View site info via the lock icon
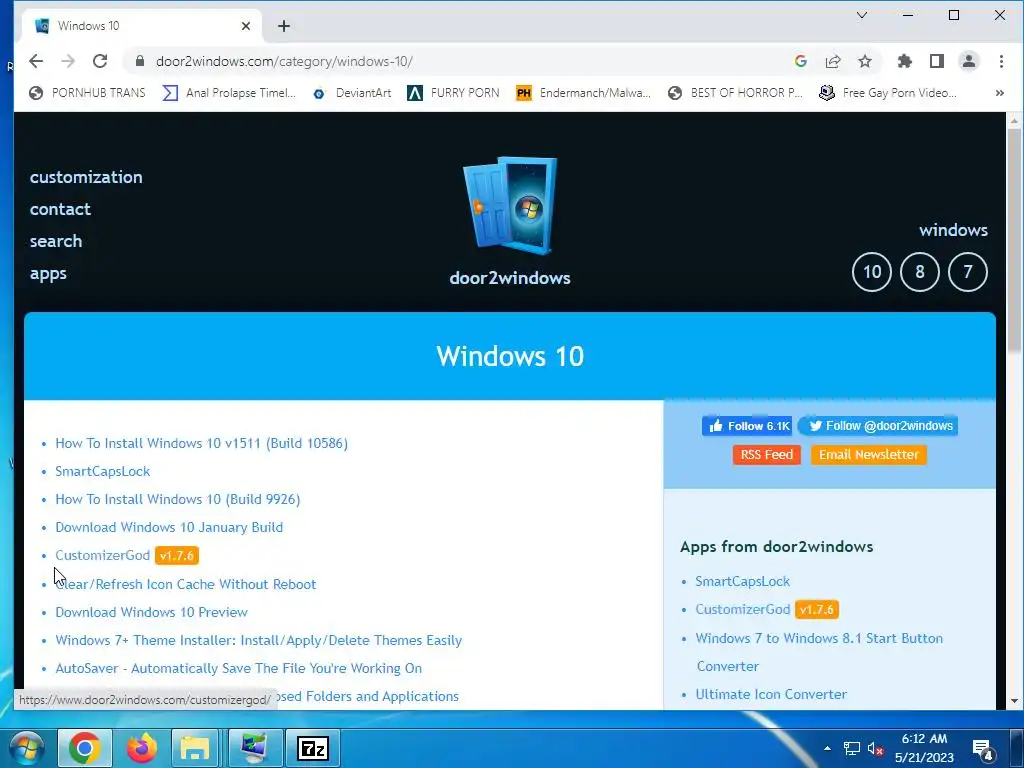The width and height of the screenshot is (1024, 768). click(x=140, y=61)
